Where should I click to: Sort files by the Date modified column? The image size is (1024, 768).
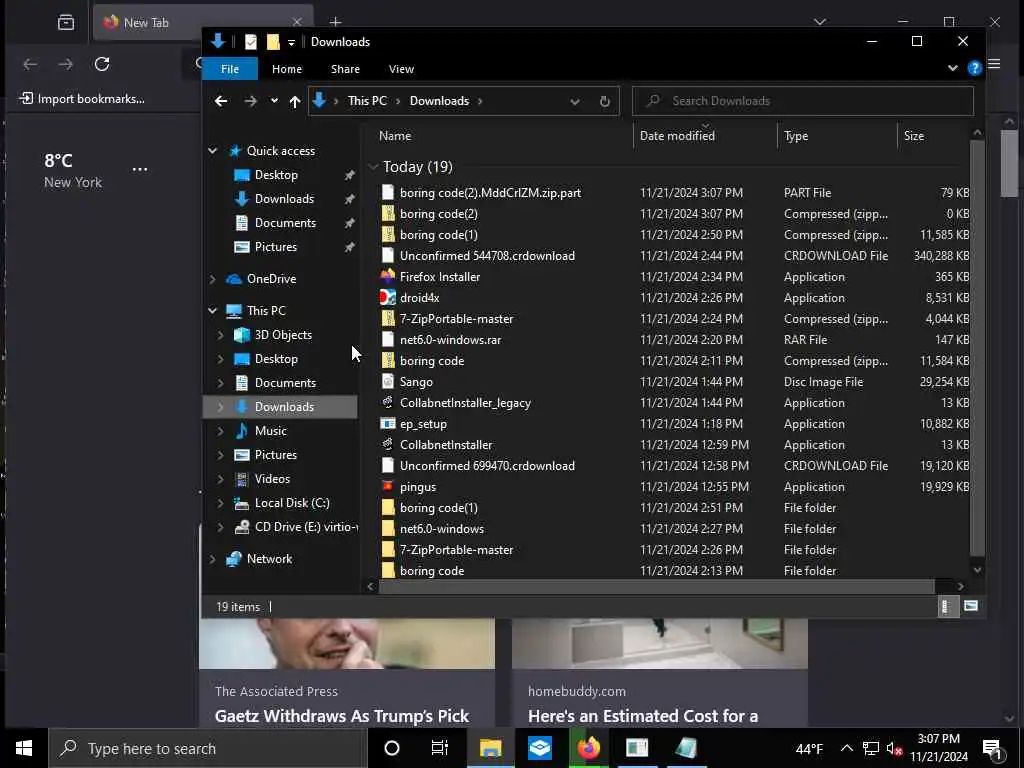677,136
